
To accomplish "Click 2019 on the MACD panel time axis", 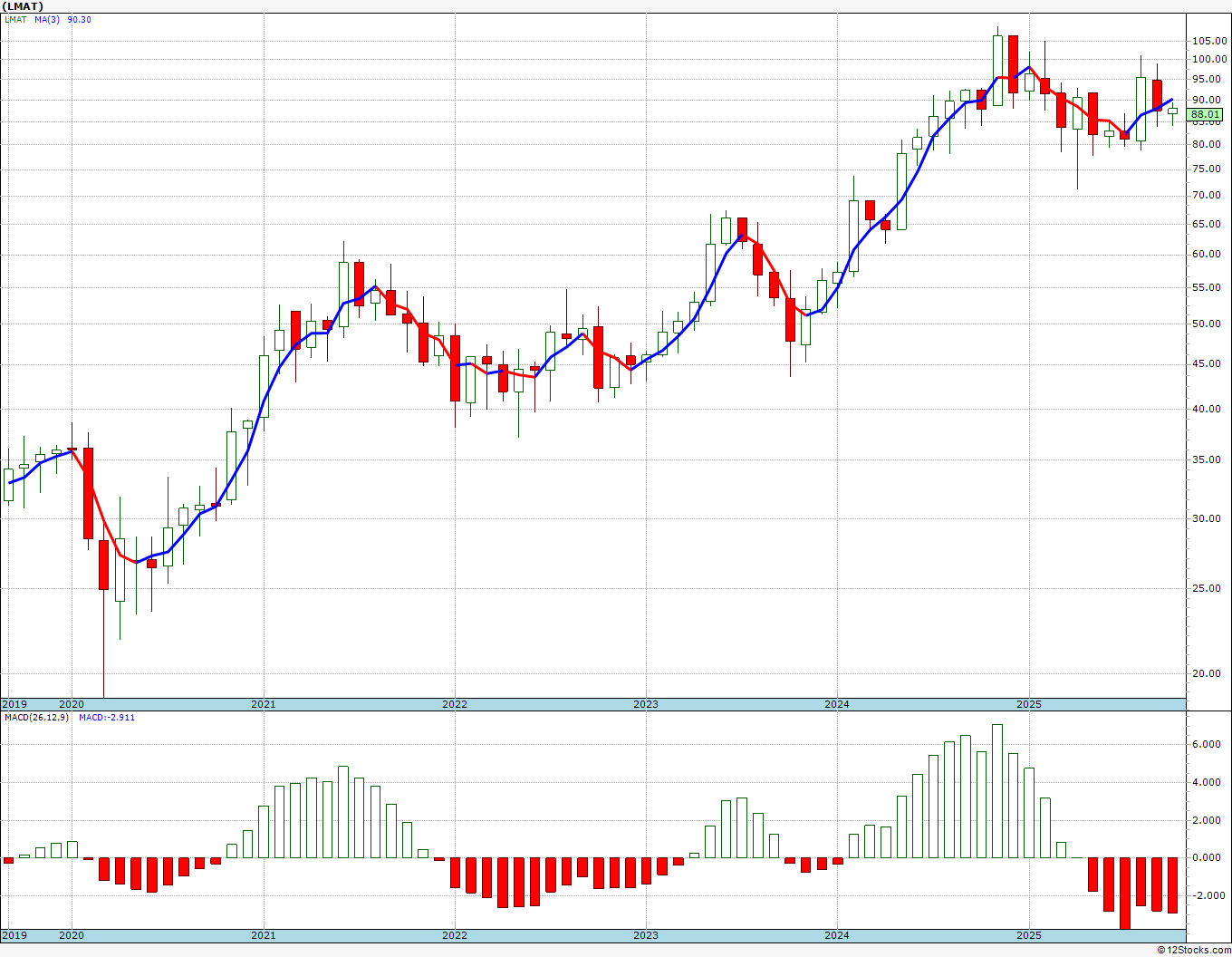I will click(14, 935).
